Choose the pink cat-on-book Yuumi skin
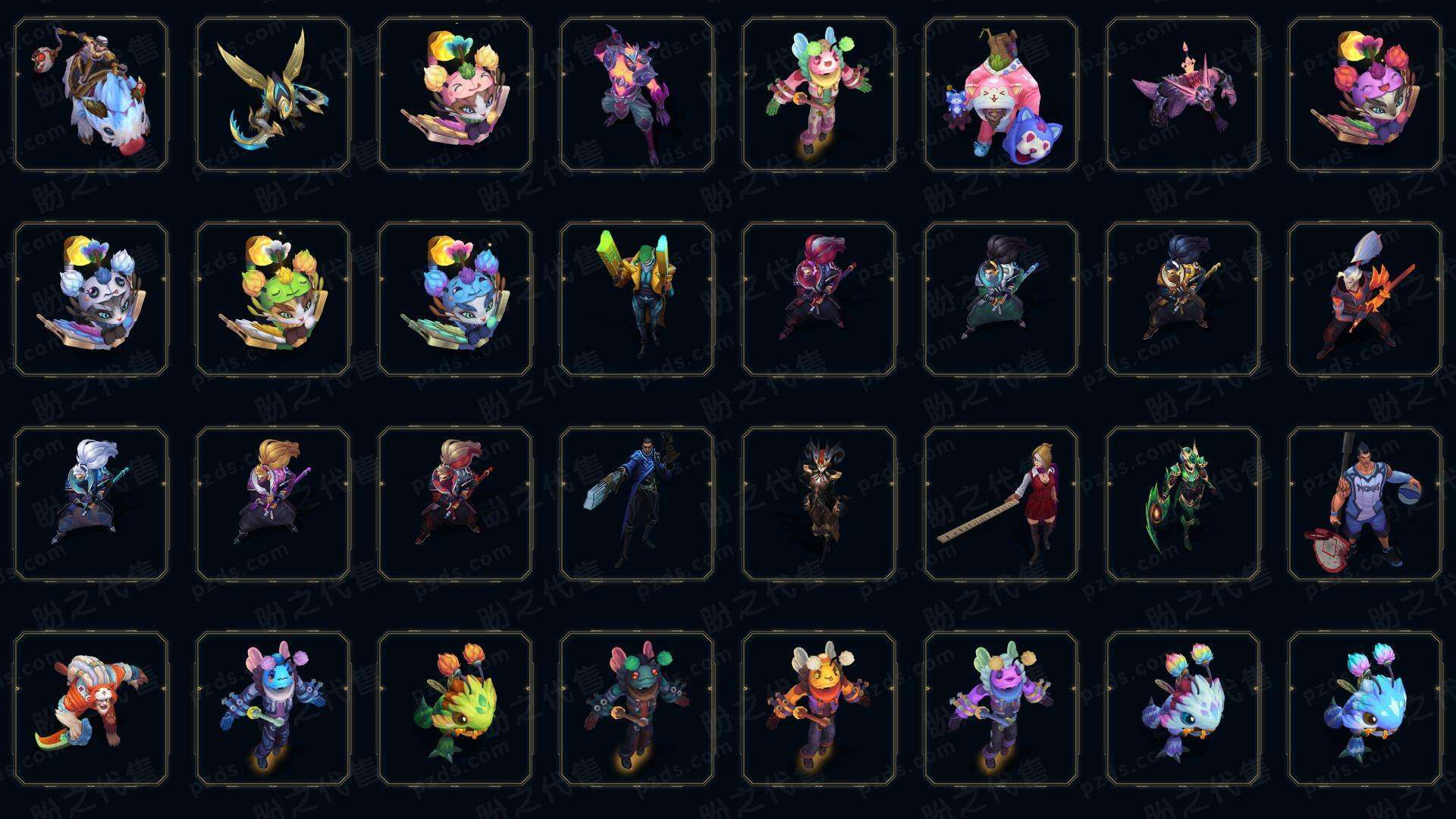 455,95
